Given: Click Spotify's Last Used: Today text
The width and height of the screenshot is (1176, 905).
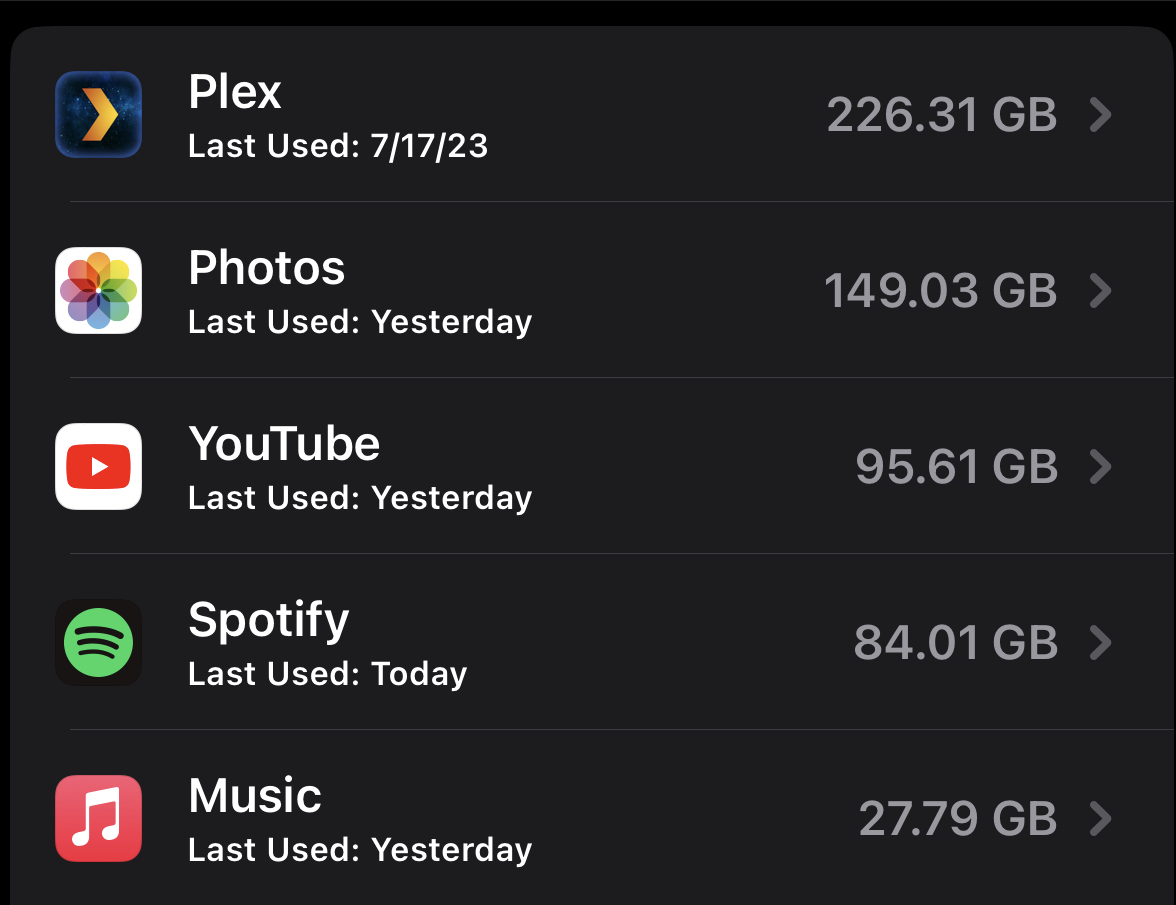Looking at the screenshot, I should click(x=328, y=674).
